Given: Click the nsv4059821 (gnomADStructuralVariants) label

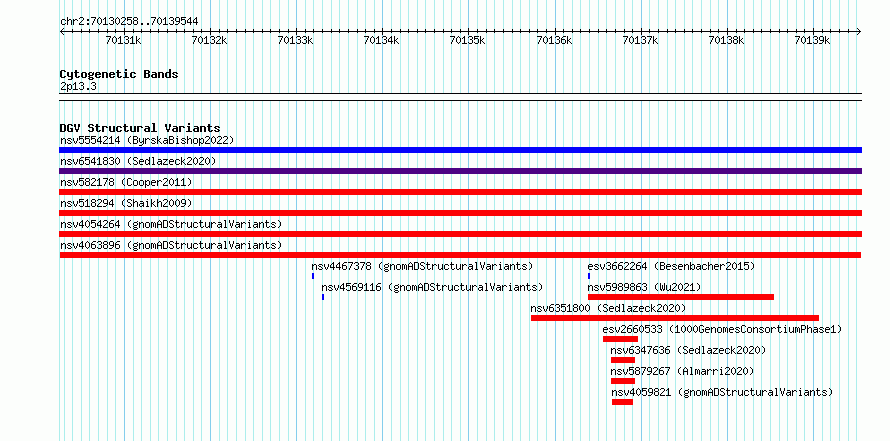Looking at the screenshot, I should click(x=722, y=392).
